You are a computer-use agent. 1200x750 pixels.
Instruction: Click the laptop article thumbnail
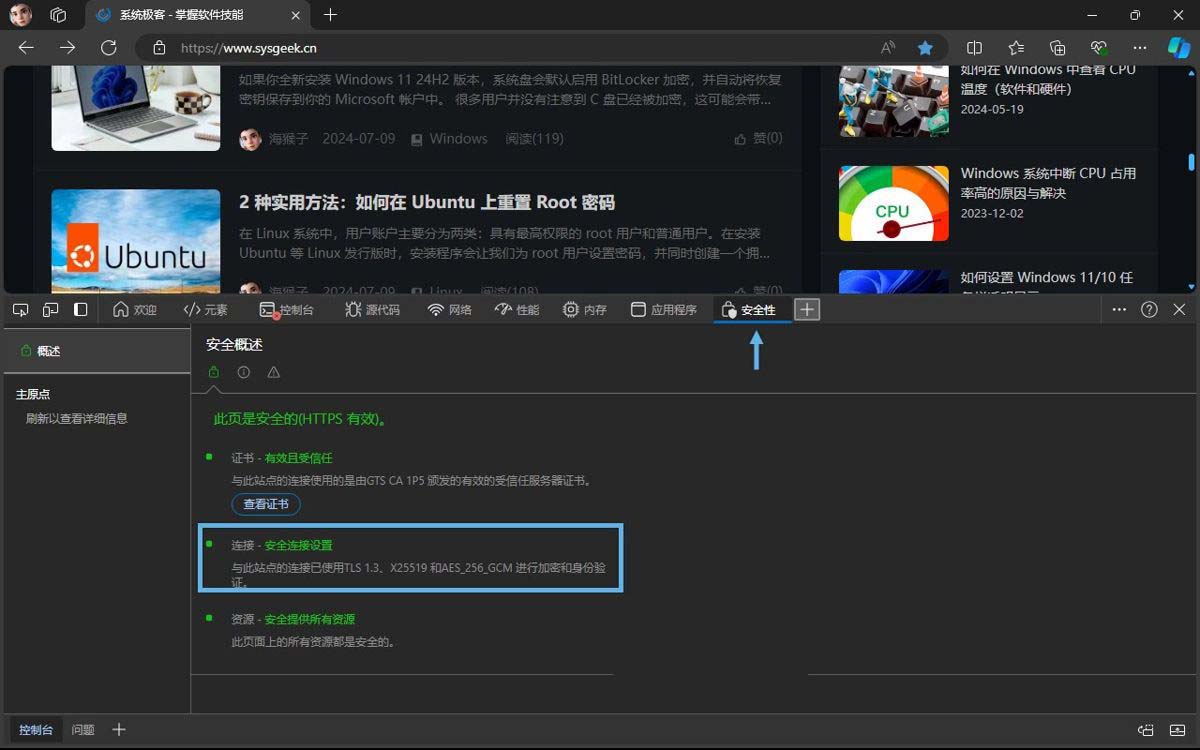(136, 109)
